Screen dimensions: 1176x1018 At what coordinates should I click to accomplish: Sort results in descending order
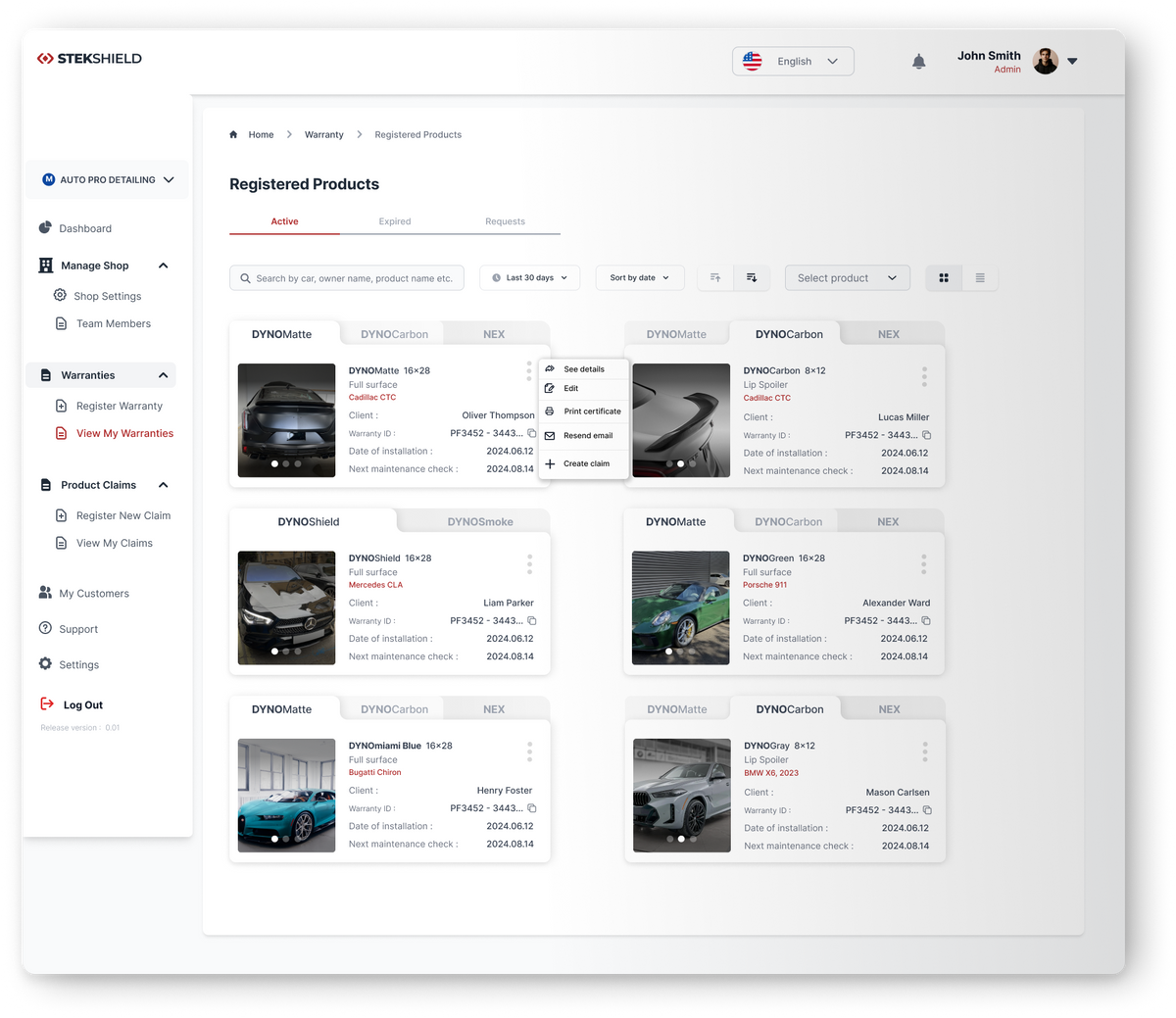pyautogui.click(x=752, y=278)
